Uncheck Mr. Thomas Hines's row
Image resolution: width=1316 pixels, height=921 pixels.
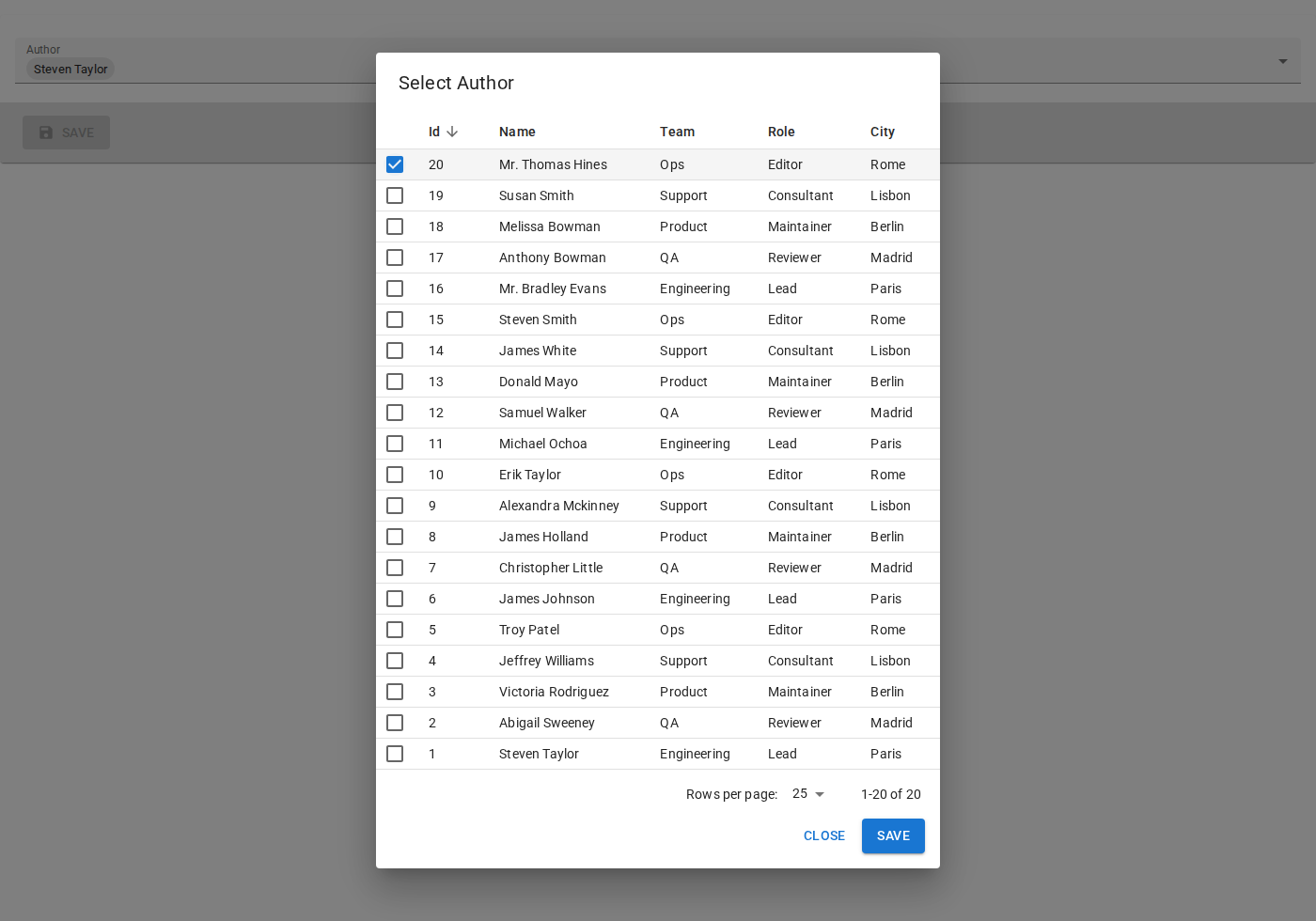coord(395,164)
